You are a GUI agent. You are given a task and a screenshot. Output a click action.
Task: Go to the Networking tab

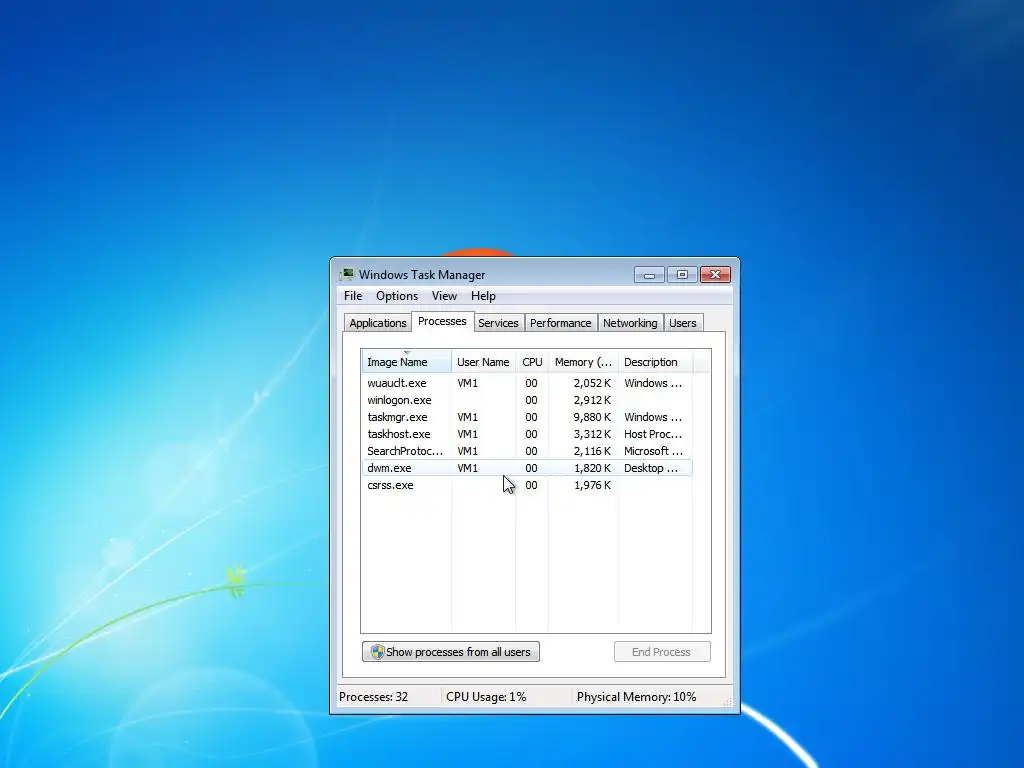click(x=630, y=323)
